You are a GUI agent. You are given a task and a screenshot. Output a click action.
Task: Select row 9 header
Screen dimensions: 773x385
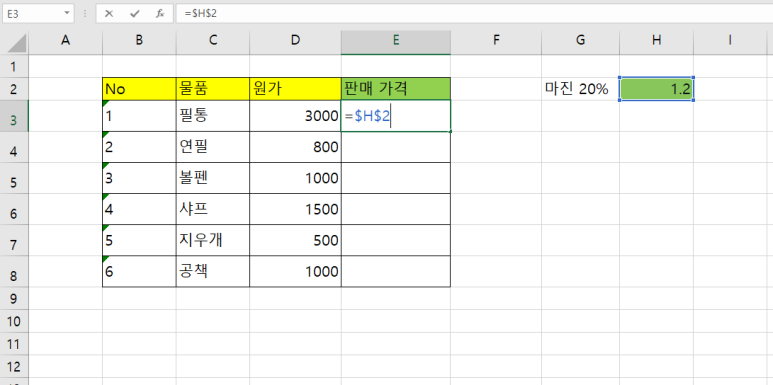click(14, 298)
